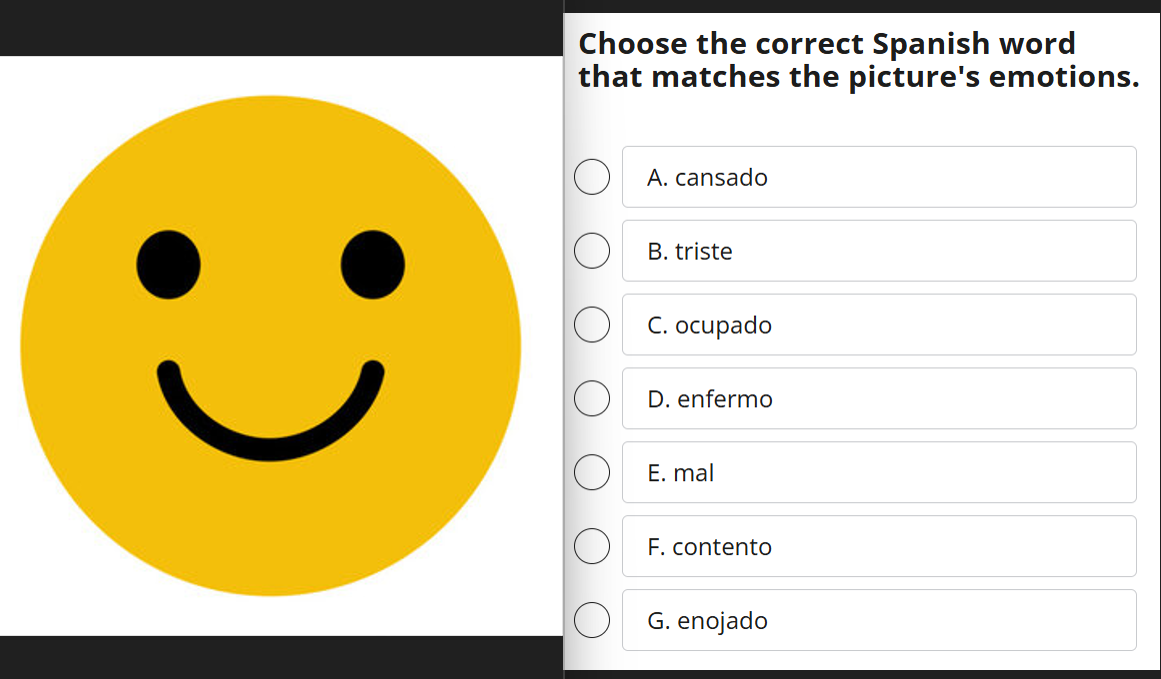
Task: Pick the contento answer option box
Action: click(878, 546)
